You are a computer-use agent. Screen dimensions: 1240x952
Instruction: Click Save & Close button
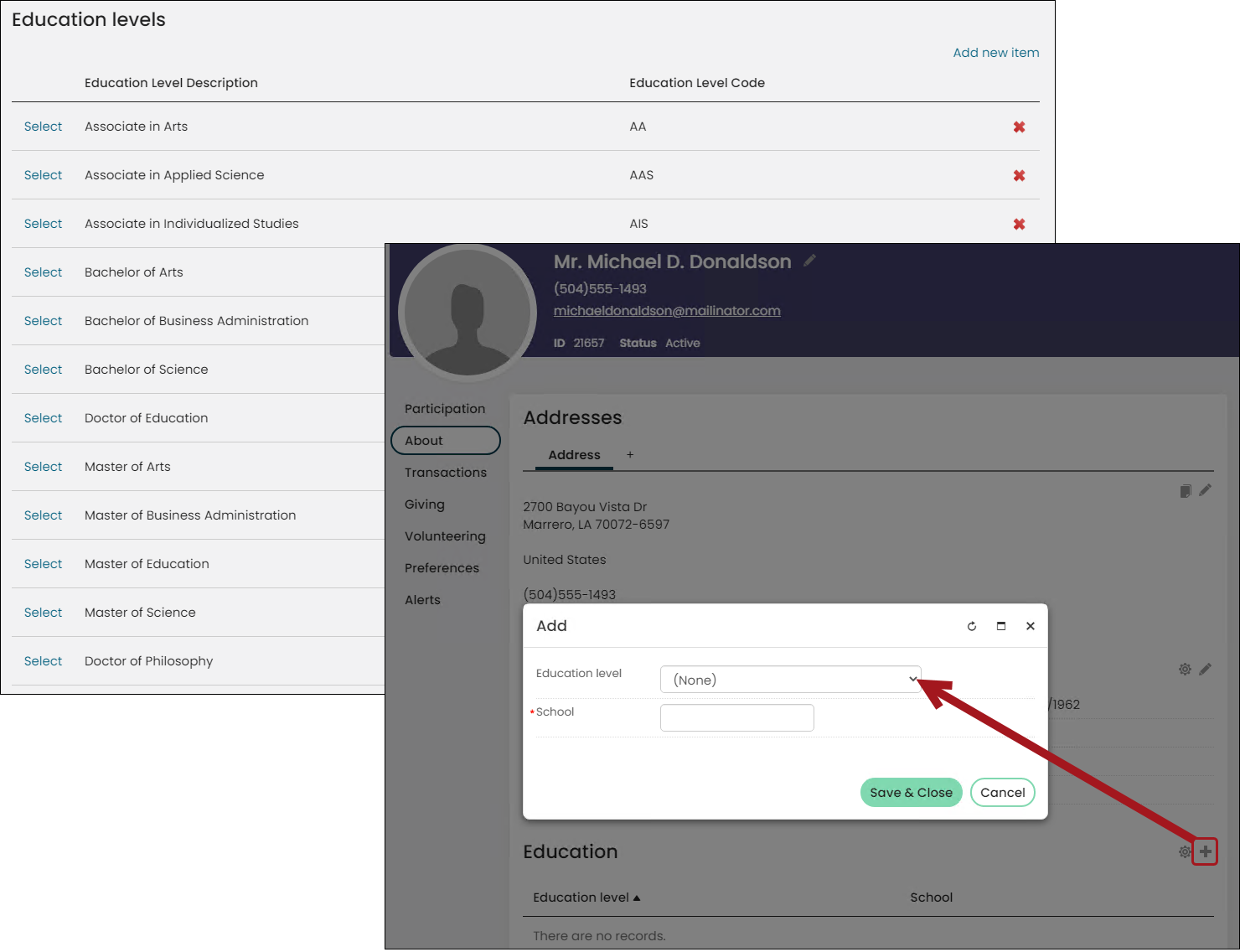911,793
